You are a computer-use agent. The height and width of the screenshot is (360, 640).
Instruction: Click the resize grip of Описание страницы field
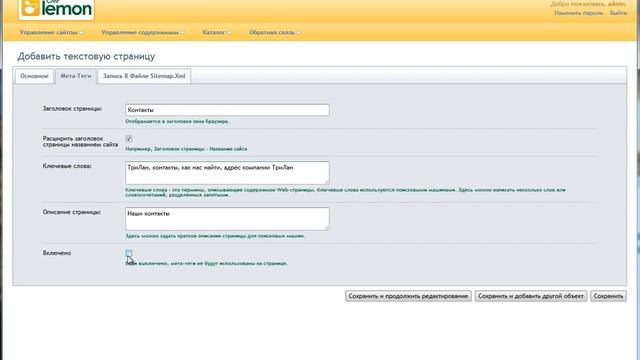326,227
